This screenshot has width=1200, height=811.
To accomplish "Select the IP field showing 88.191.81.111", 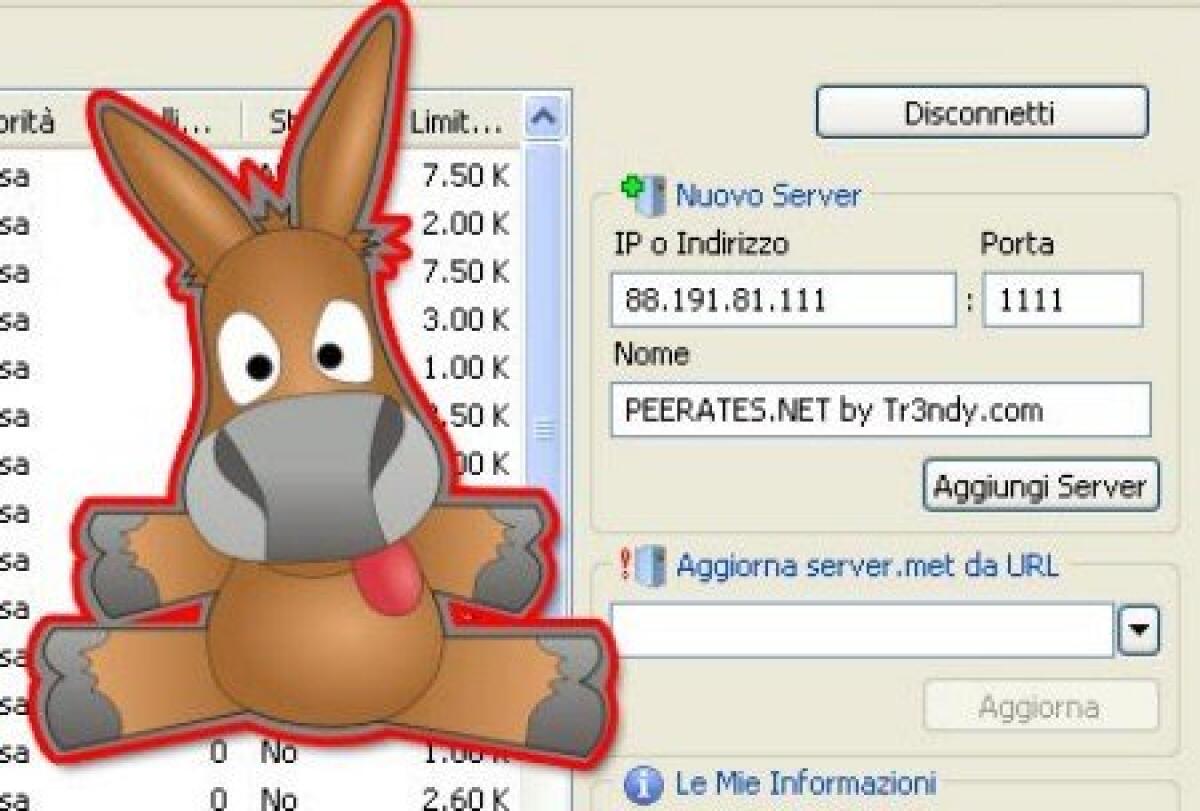I will 785,299.
